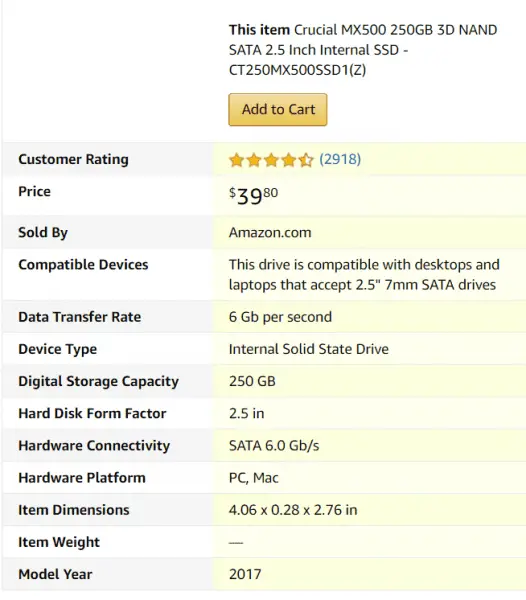
Task: Click the PC, Mac platform value
Action: [x=254, y=478]
